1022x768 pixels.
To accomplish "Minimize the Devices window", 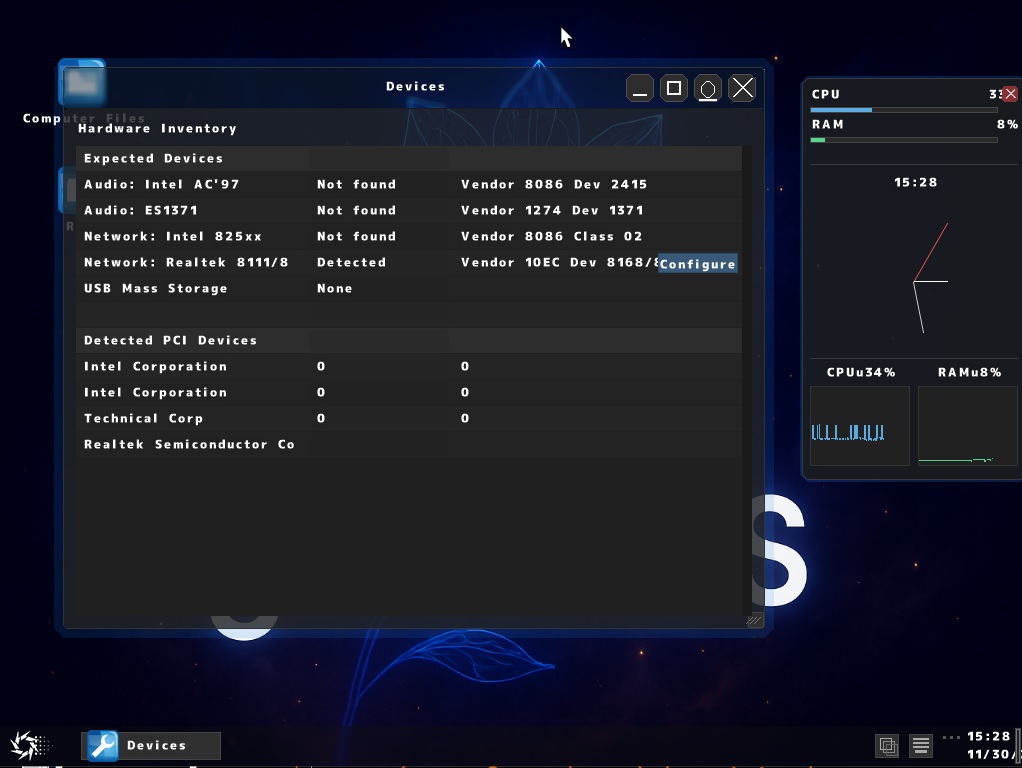I will pos(640,88).
